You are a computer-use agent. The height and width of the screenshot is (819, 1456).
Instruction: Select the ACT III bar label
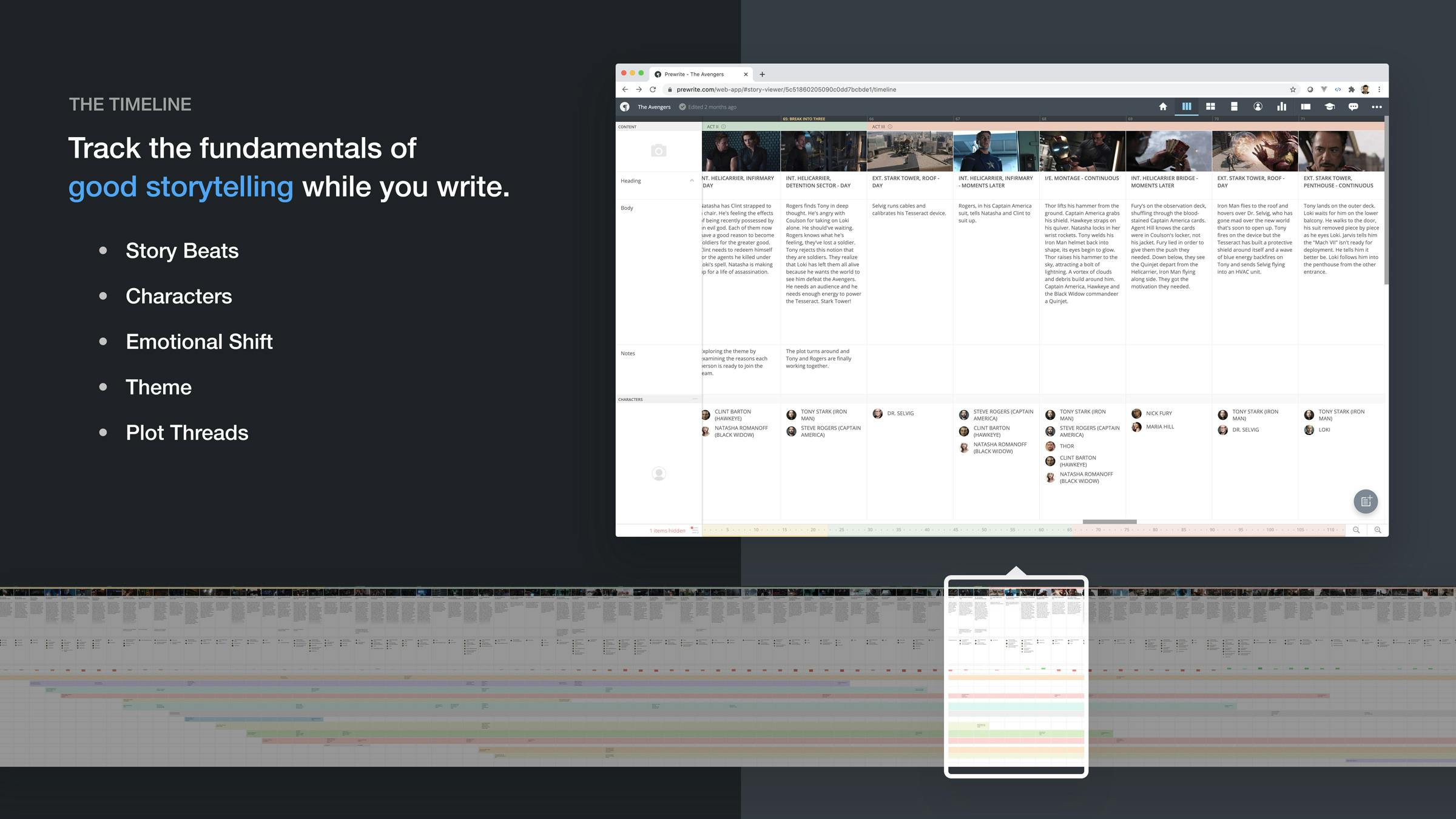(x=878, y=127)
